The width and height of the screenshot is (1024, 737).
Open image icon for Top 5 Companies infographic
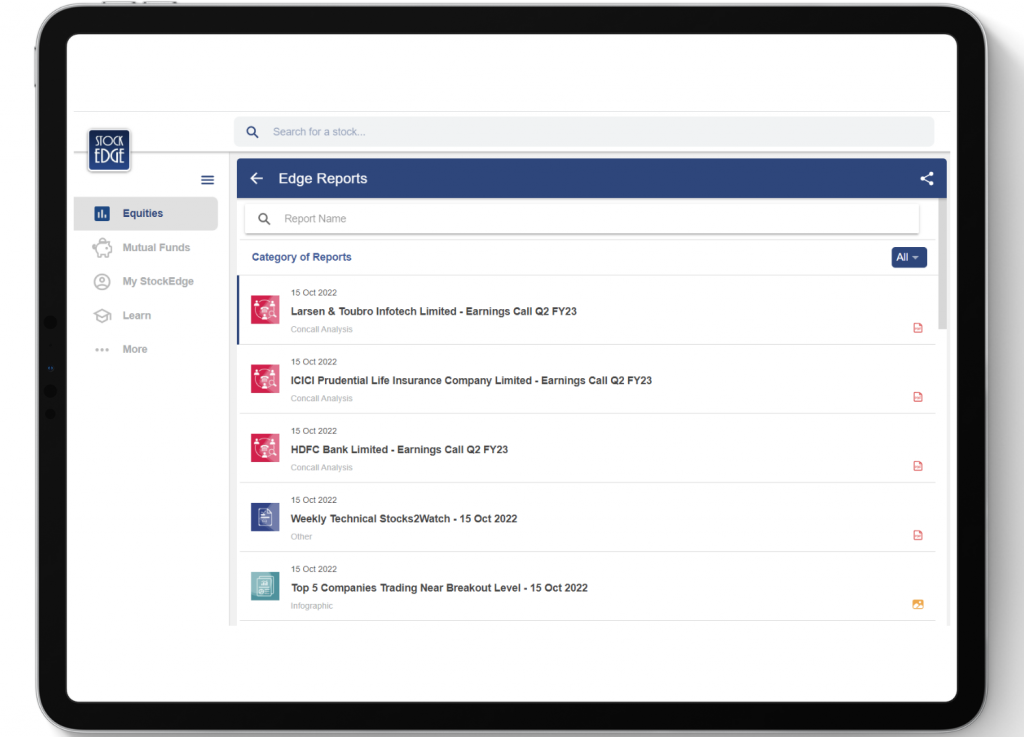(x=918, y=604)
